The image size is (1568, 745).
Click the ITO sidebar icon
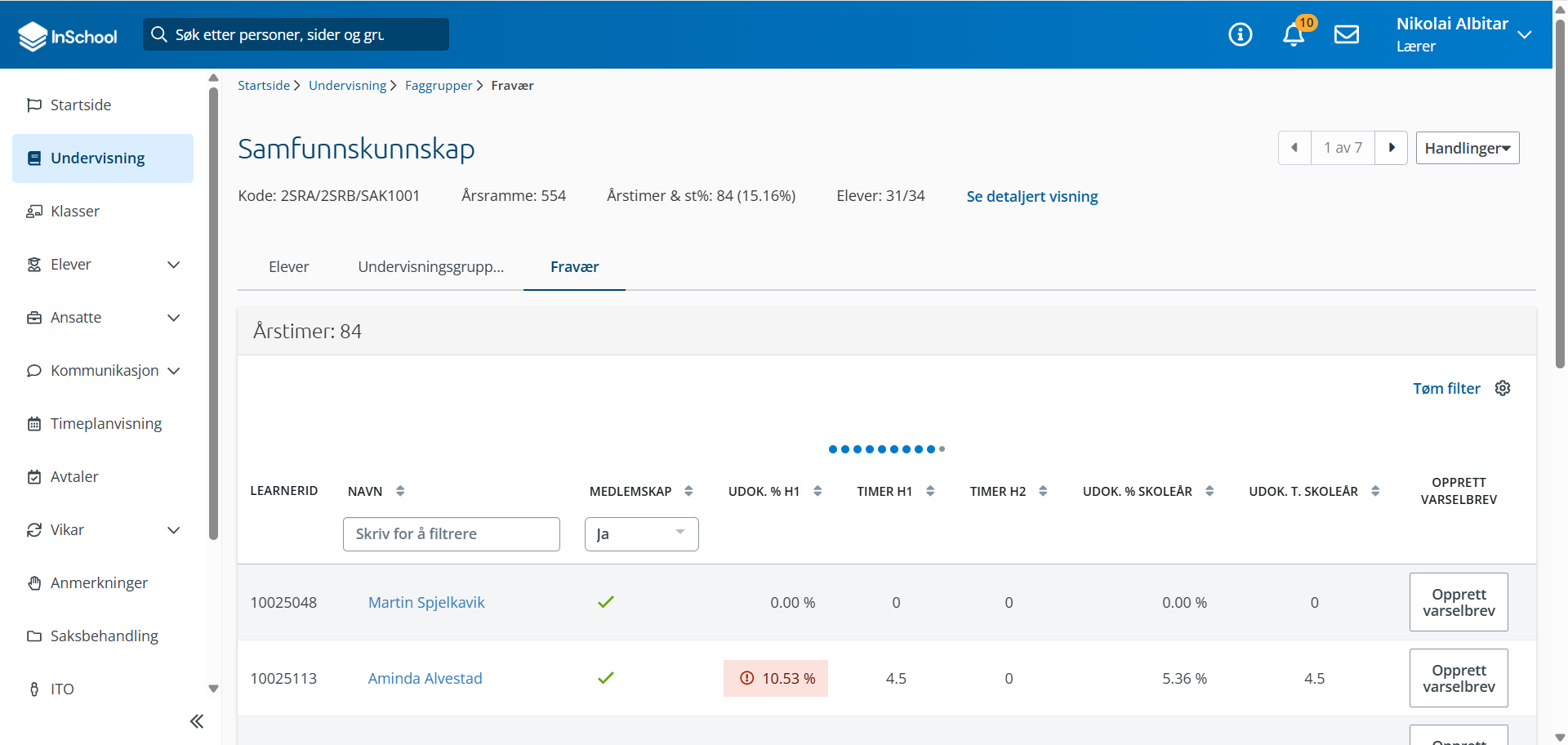click(34, 689)
